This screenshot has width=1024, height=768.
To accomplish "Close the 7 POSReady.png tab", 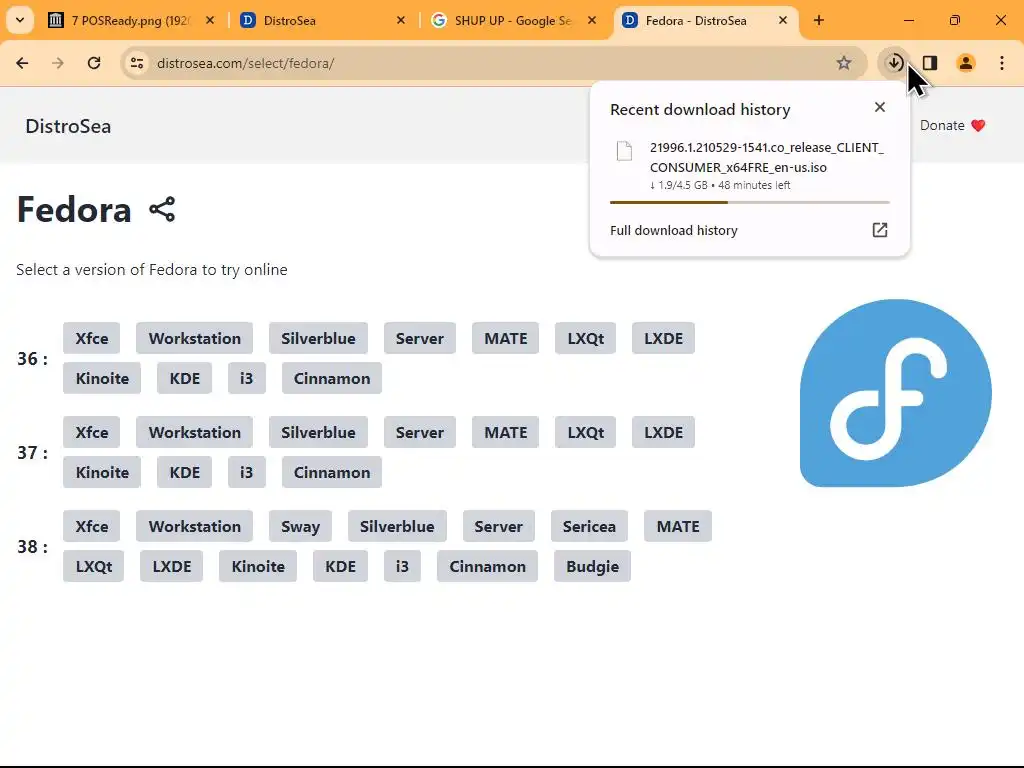I will pyautogui.click(x=210, y=21).
